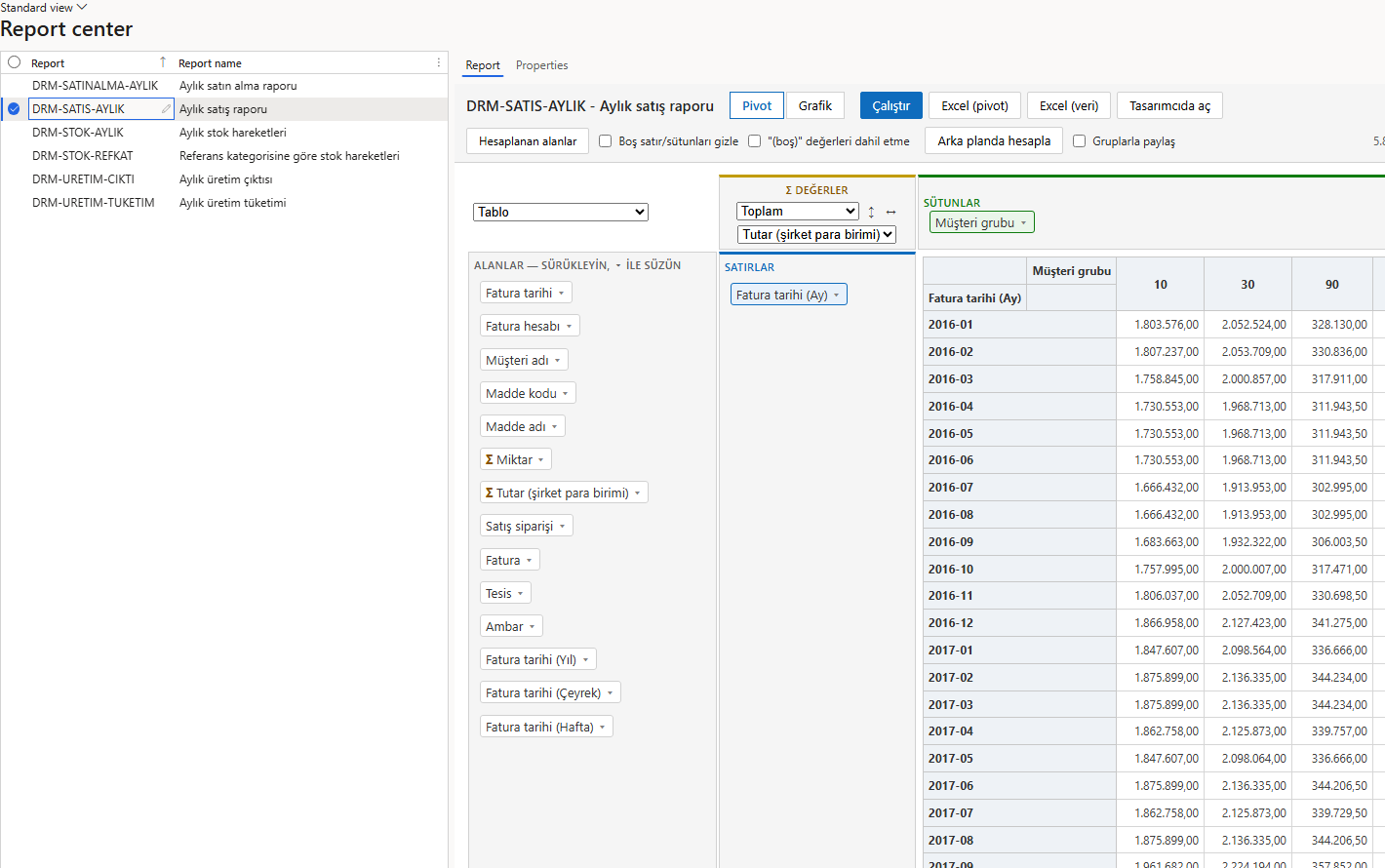Select the DRM-SATINALMA-AYLIK report row
The image size is (1385, 868).
[x=224, y=86]
